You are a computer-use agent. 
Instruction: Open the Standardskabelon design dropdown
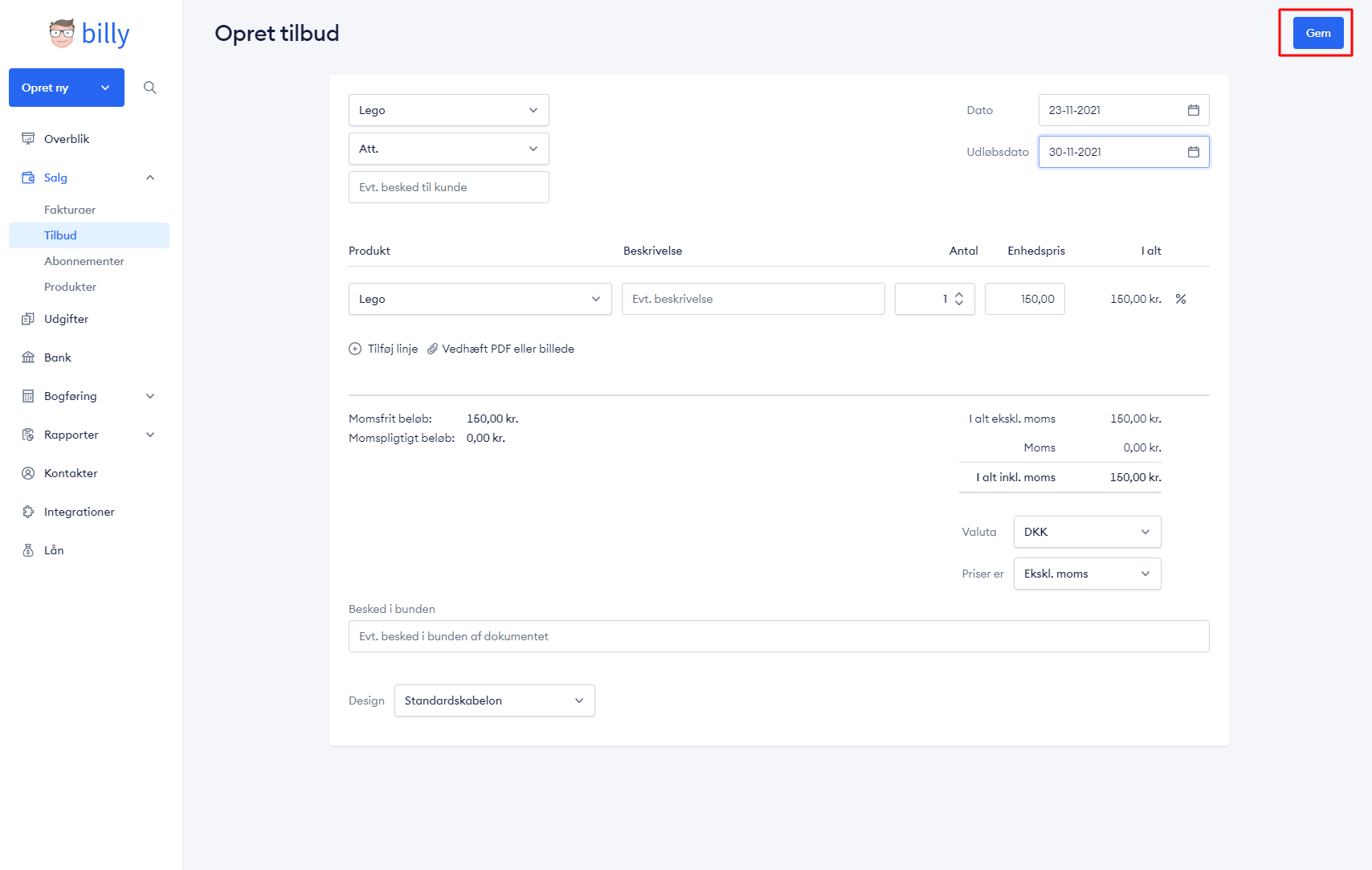[x=495, y=700]
